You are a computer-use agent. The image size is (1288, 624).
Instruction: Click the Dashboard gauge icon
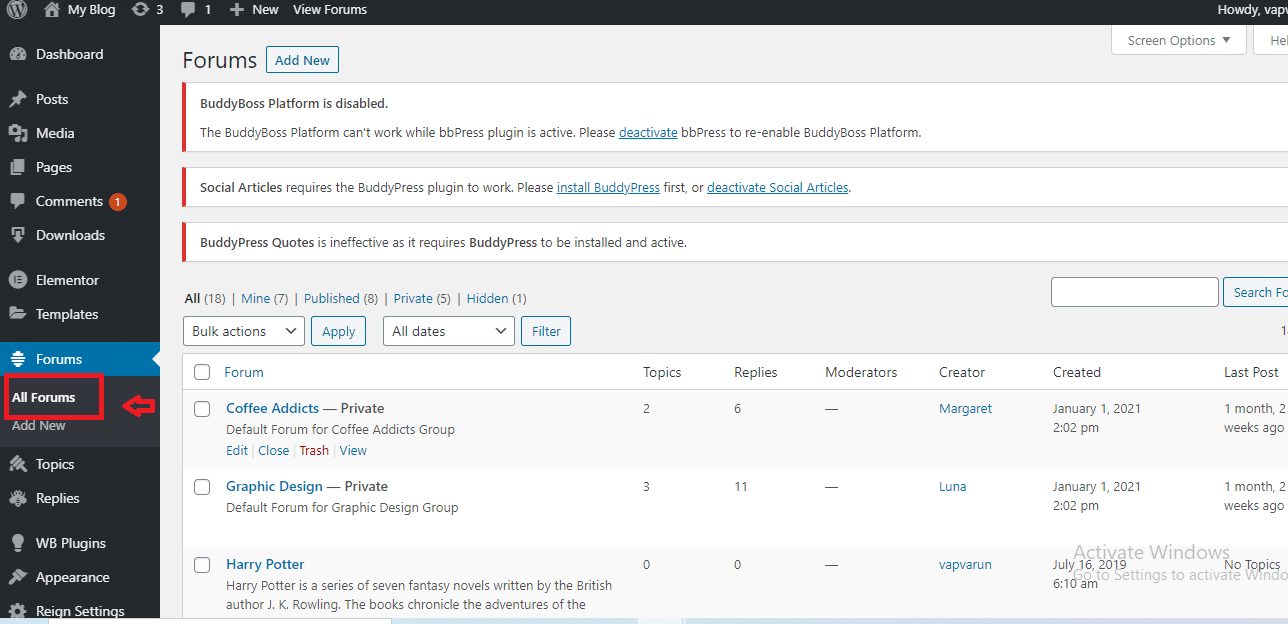[18, 54]
